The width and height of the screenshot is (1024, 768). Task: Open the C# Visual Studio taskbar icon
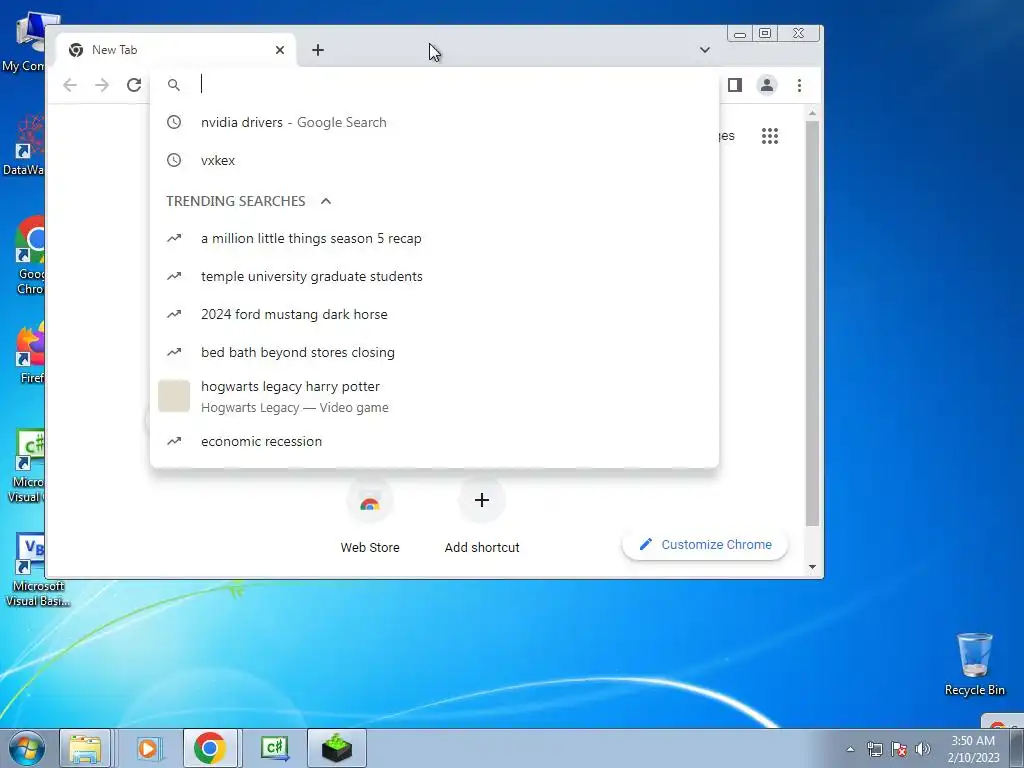[x=274, y=748]
